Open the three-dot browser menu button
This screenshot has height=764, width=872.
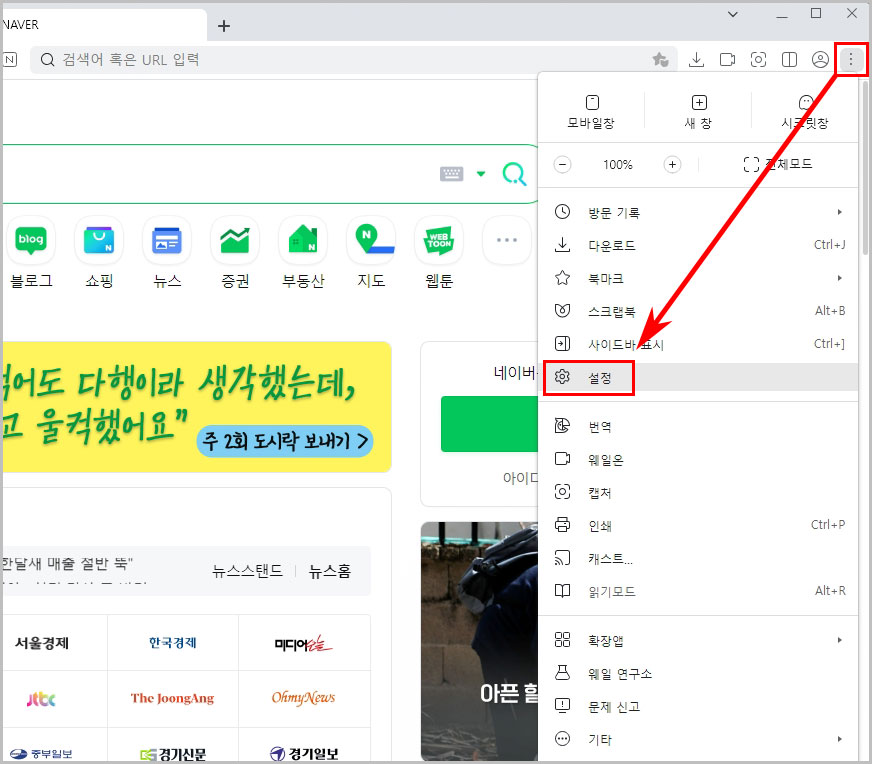pos(850,59)
